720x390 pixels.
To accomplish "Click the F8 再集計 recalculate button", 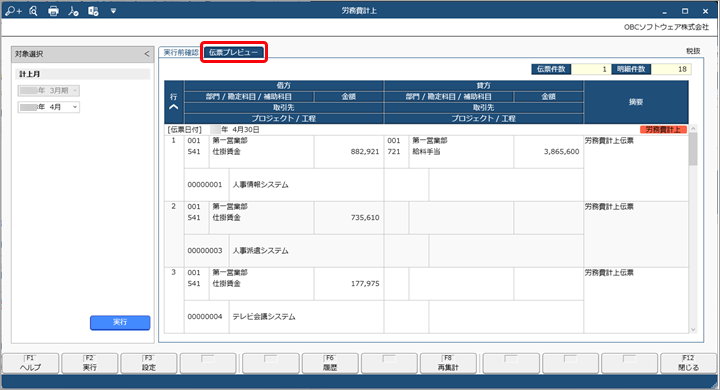I will tap(448, 363).
